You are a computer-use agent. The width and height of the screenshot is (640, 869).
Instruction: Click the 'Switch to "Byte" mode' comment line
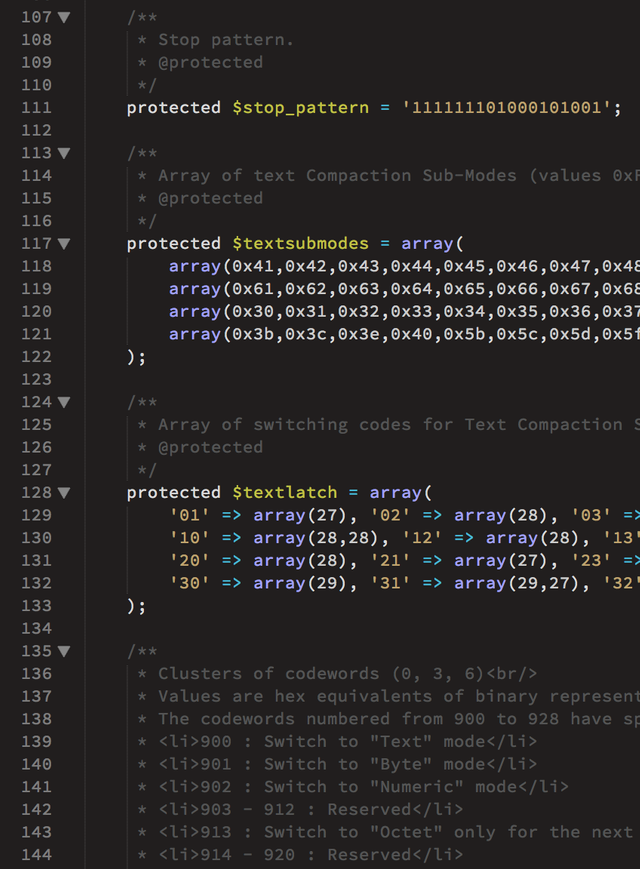(347, 764)
